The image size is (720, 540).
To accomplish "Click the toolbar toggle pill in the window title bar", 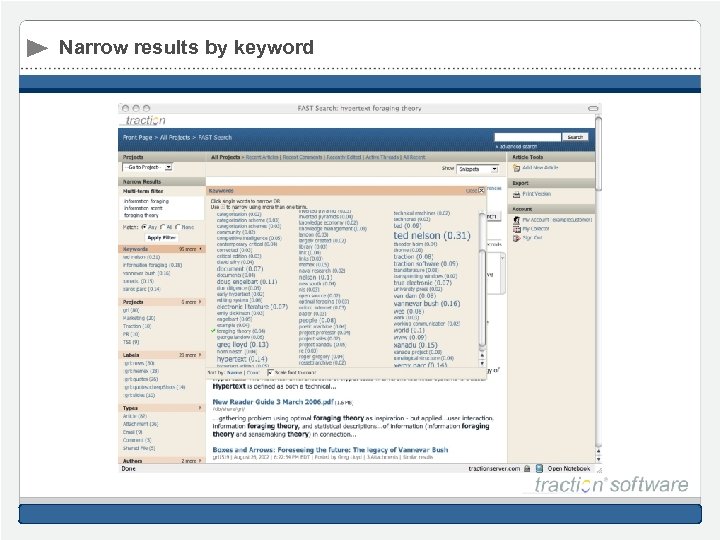I will tap(593, 108).
